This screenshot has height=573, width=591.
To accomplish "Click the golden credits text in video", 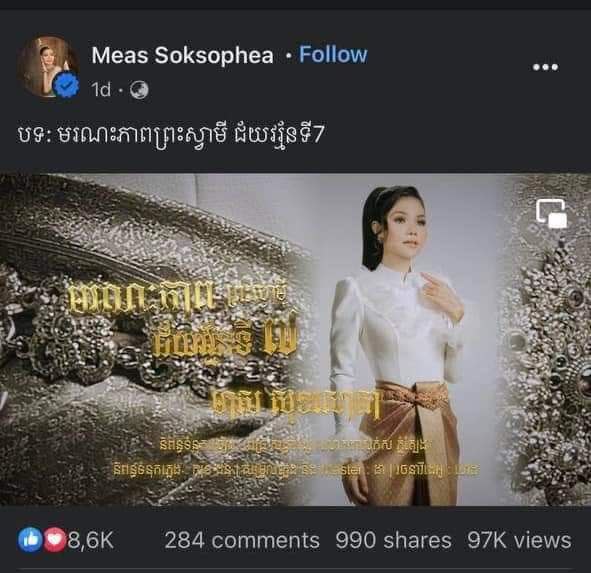I will pos(296,457).
